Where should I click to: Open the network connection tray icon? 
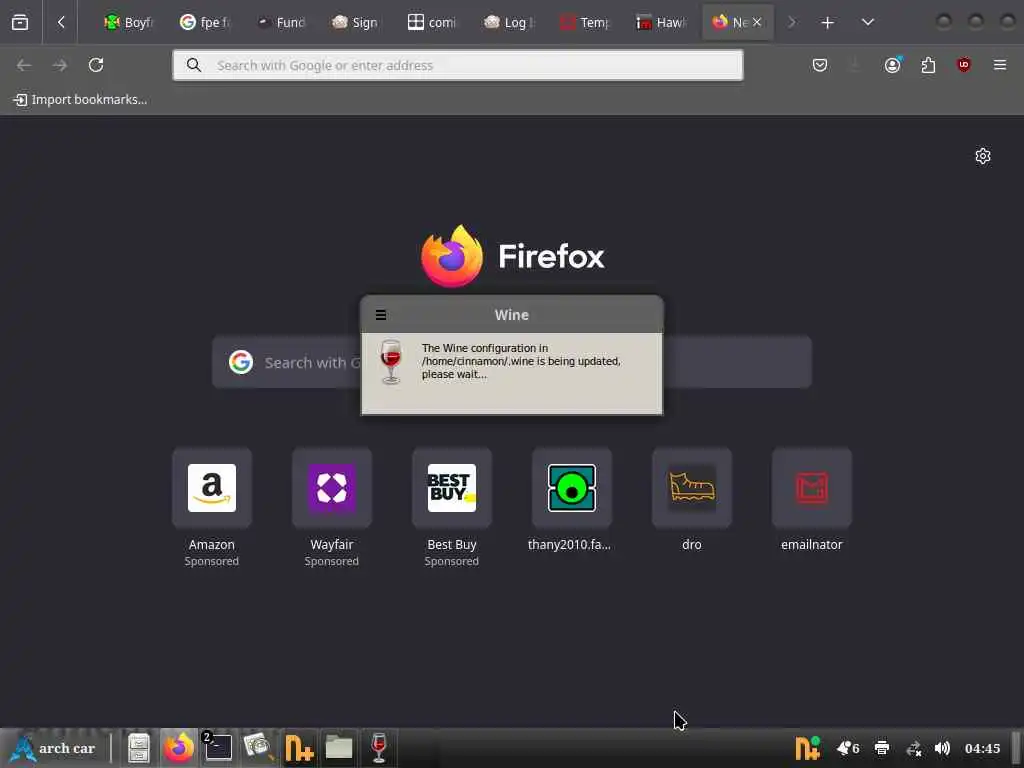tap(914, 748)
